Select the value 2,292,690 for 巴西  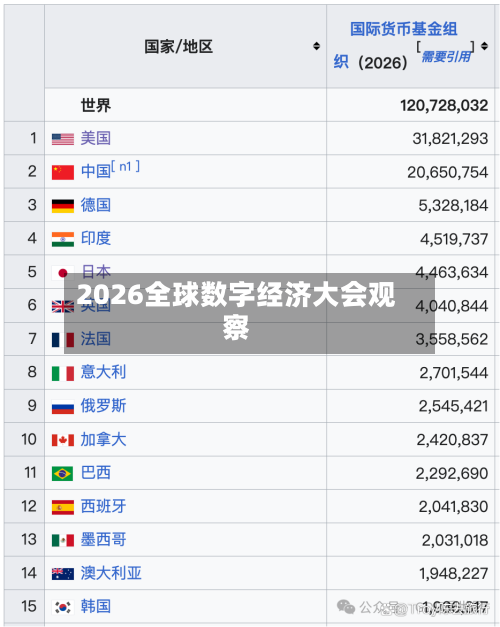pyautogui.click(x=452, y=473)
